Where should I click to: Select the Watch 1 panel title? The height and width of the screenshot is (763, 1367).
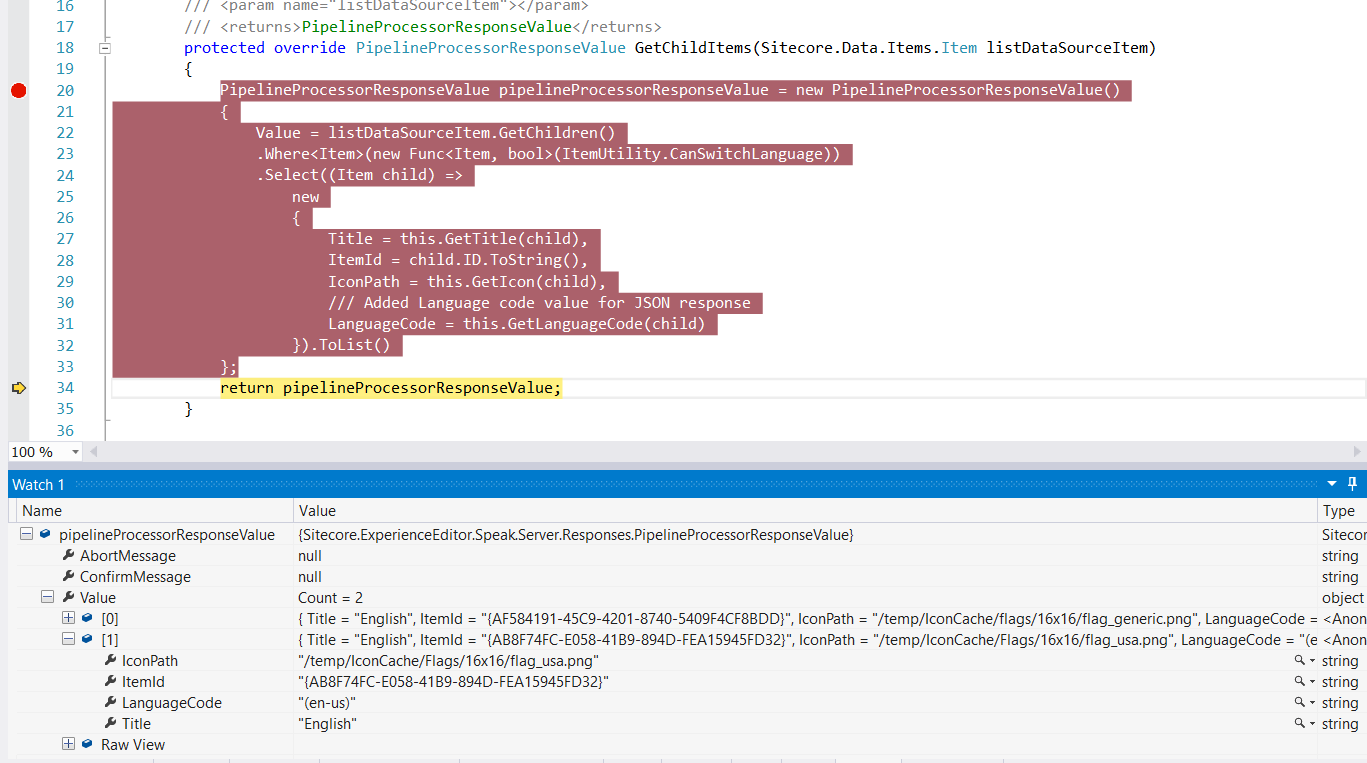point(38,485)
